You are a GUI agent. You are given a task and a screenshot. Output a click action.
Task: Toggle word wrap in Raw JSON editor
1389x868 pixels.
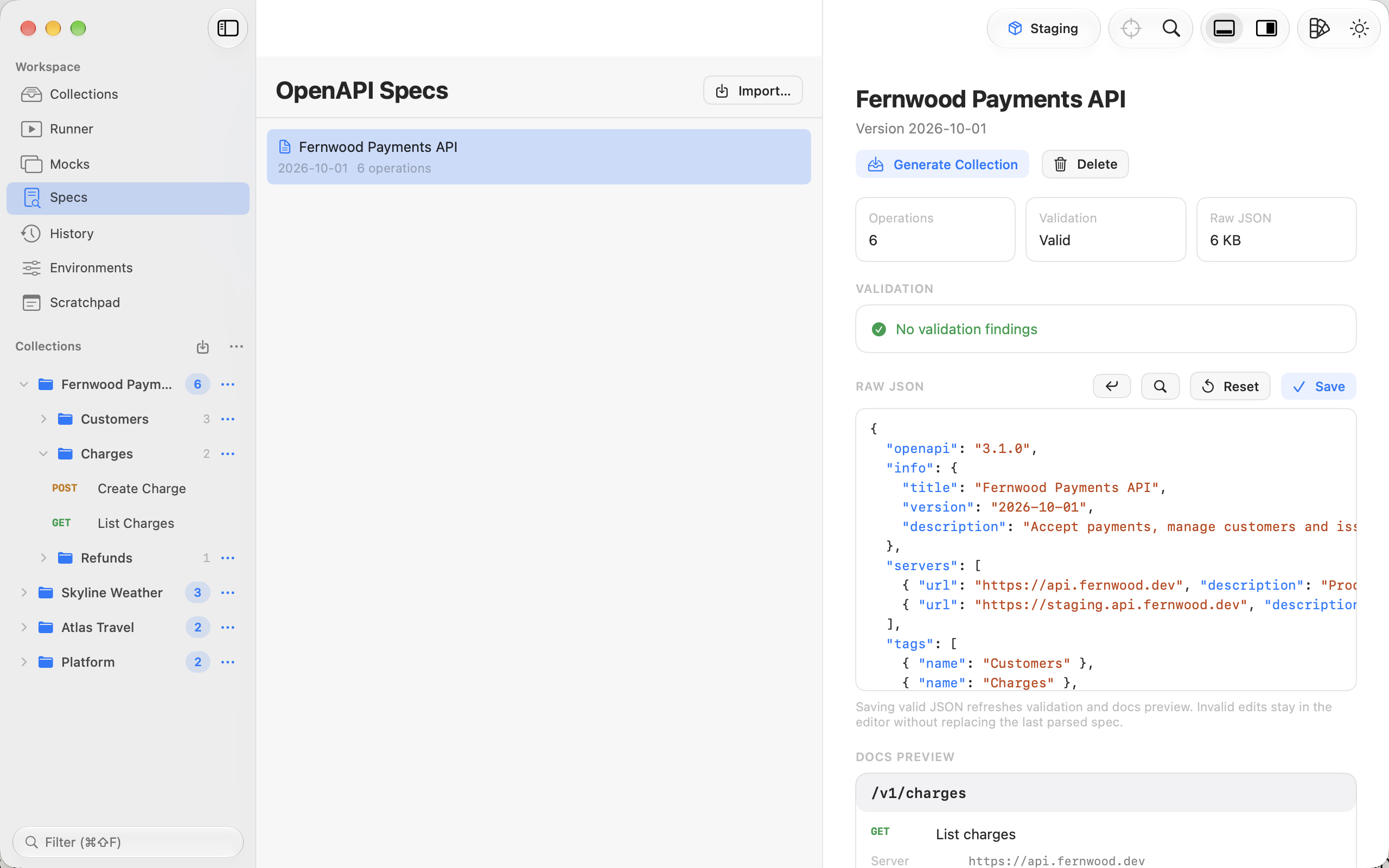coord(1112,386)
